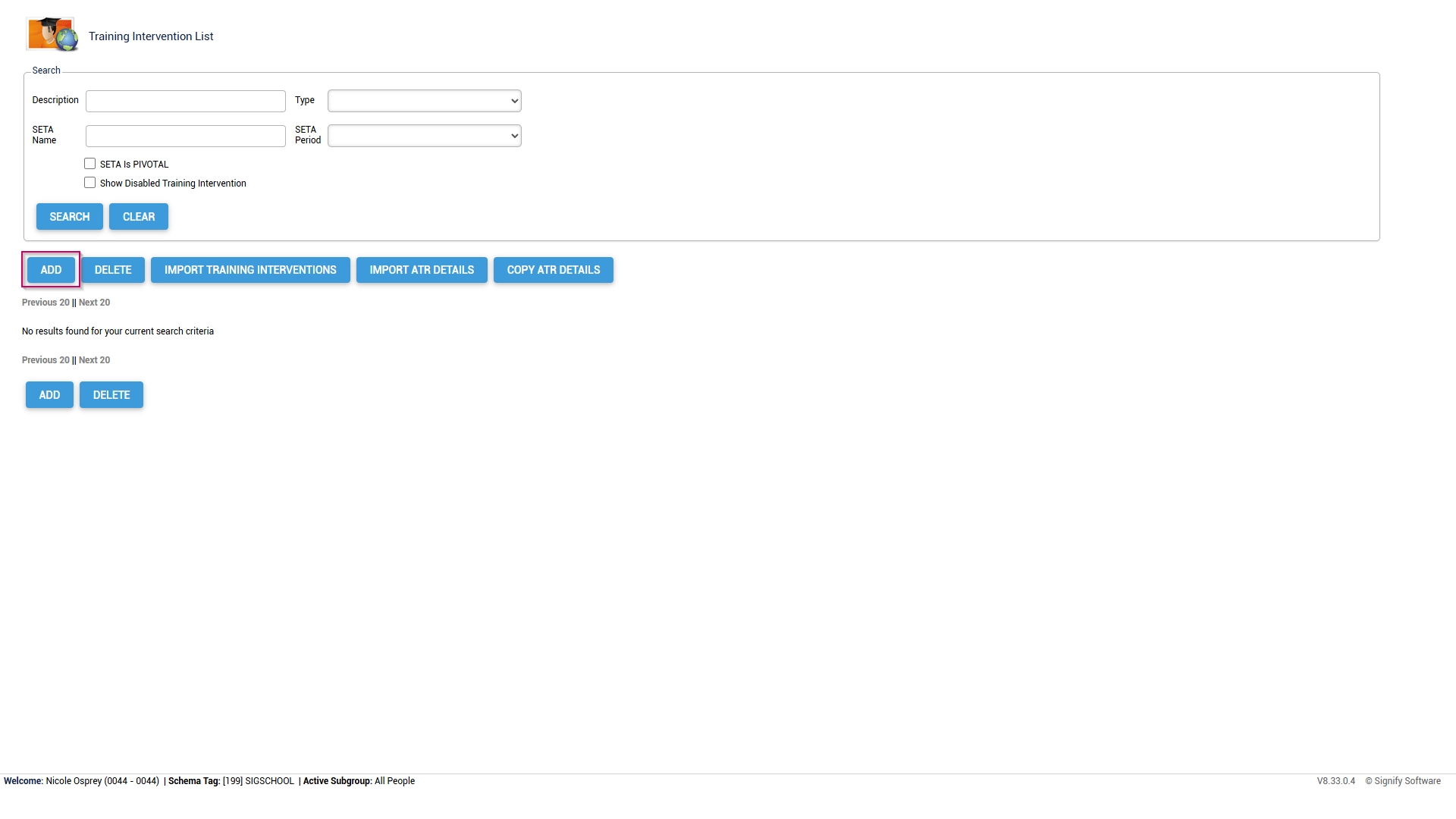Click the Training Intervention graduate icon
The image size is (1456, 819).
52,35
